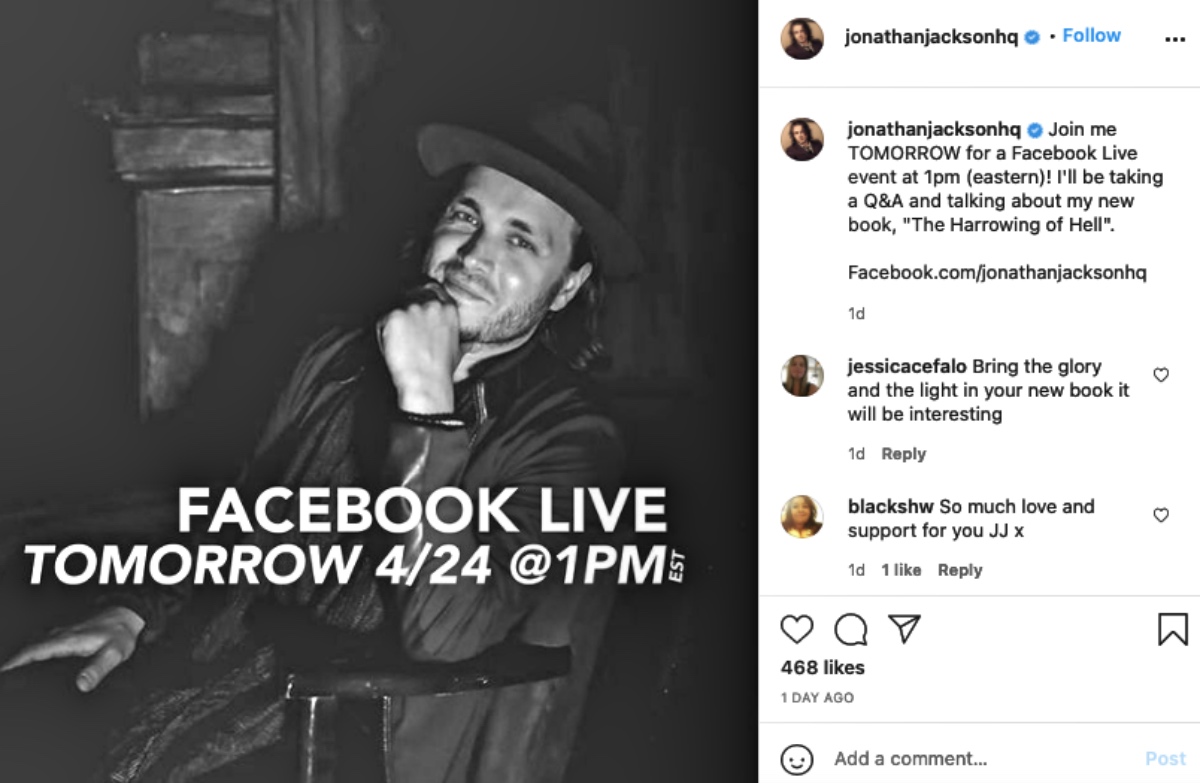Like jessicacefalo's comment

[1161, 375]
